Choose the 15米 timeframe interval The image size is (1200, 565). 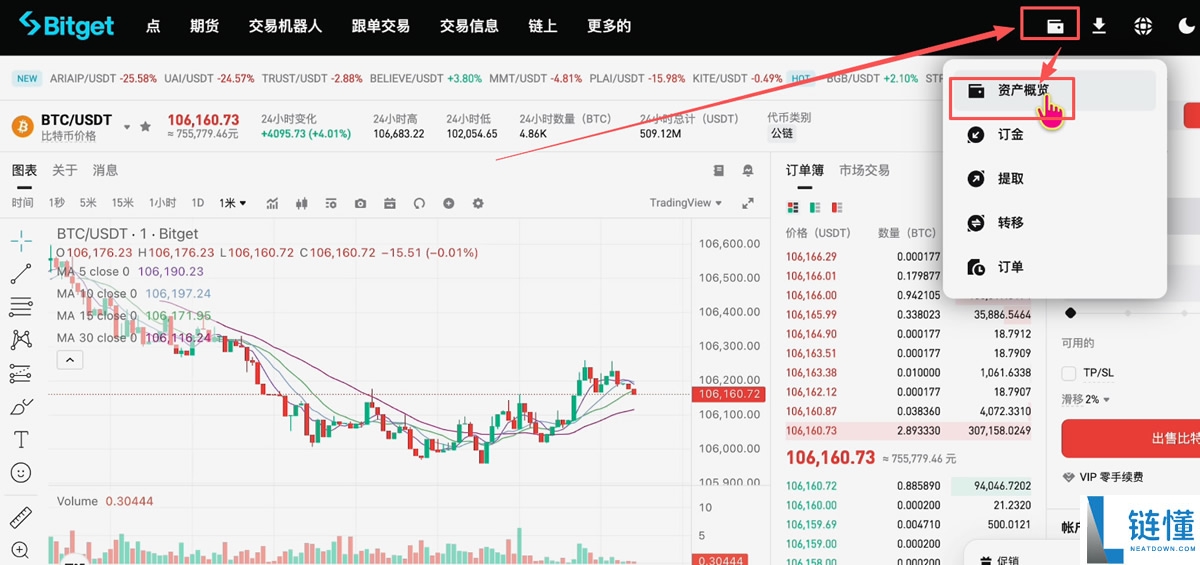coord(123,203)
